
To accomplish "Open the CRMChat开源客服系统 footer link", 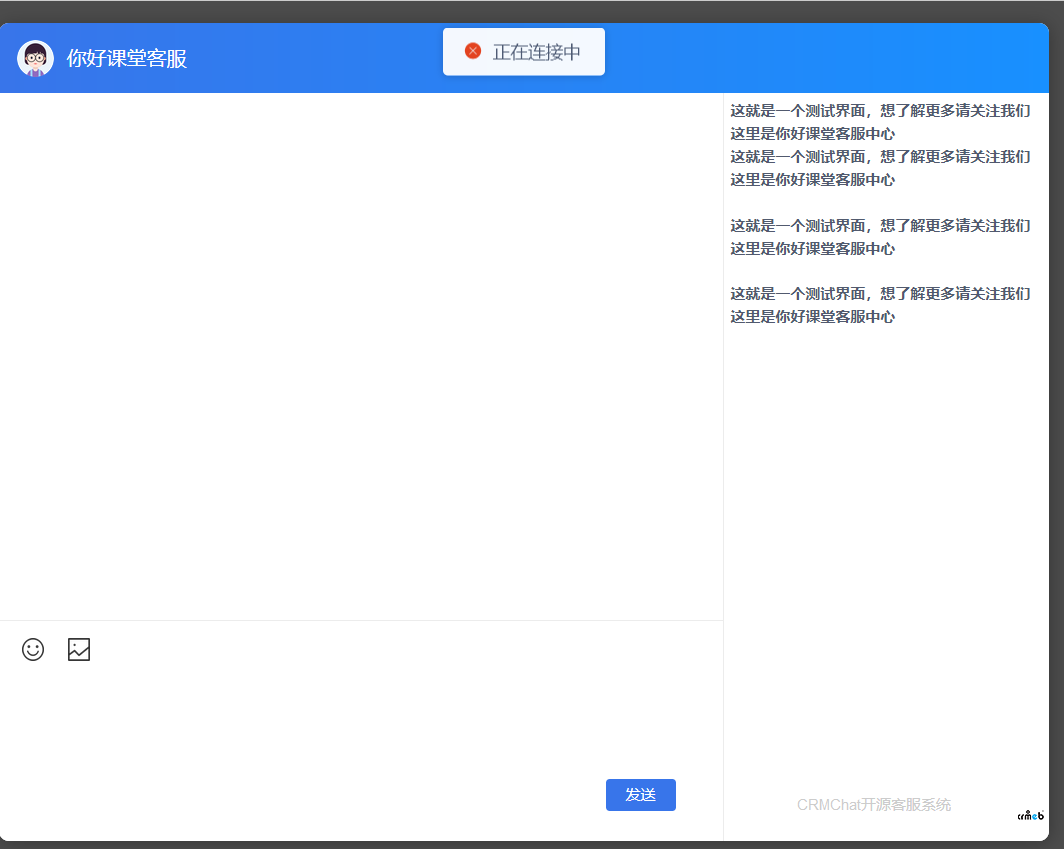I will 873,805.
